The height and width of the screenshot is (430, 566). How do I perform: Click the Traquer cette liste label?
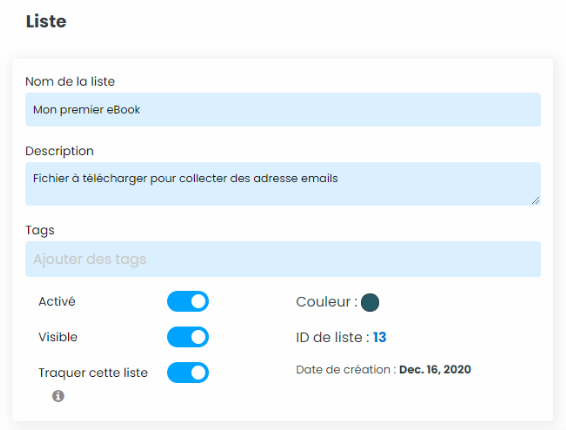pyautogui.click(x=93, y=373)
